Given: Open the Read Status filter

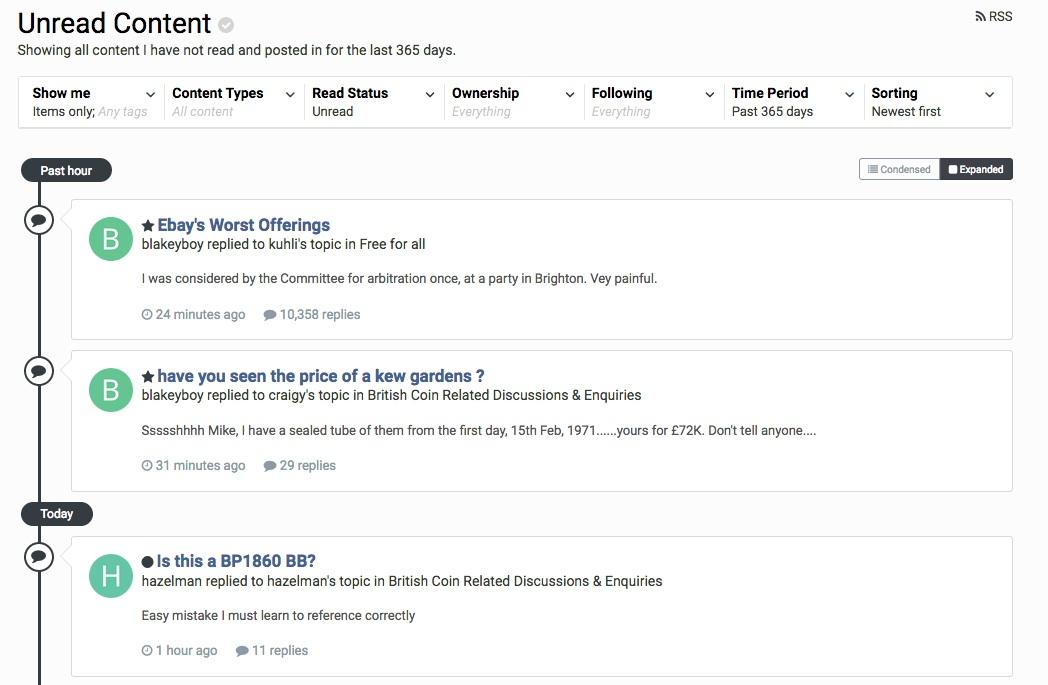Looking at the screenshot, I should pyautogui.click(x=374, y=102).
